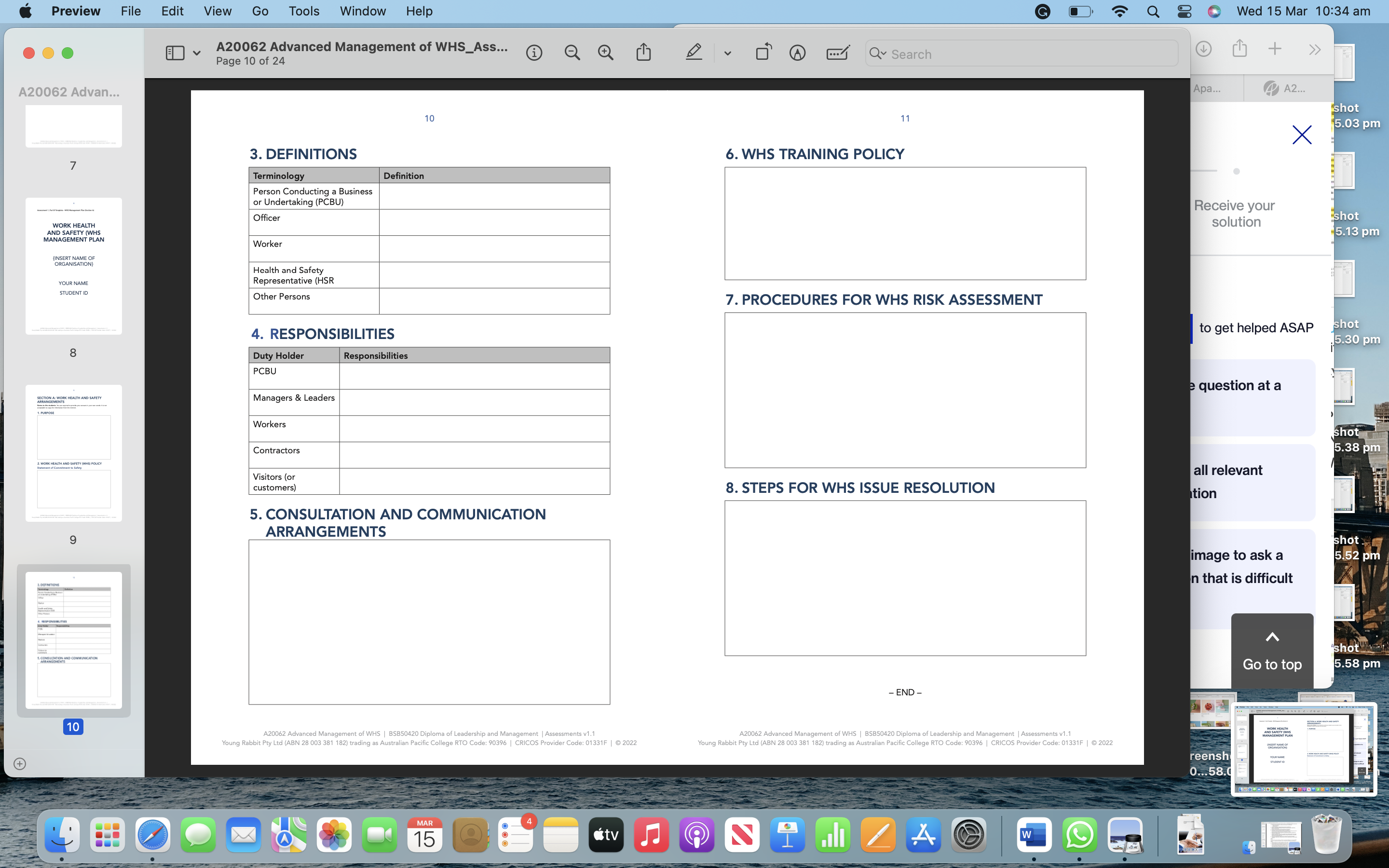Open Control Center from menu bar
The height and width of the screenshot is (868, 1389).
pos(1184,11)
